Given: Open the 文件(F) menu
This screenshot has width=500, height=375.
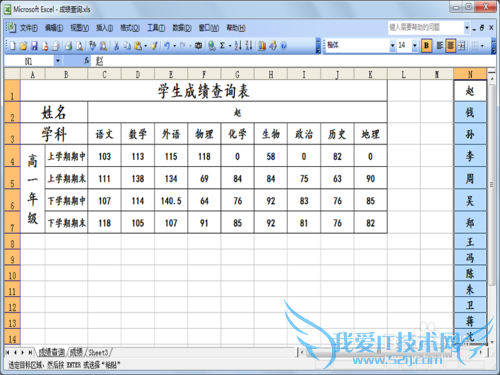Looking at the screenshot, I should tap(29, 28).
